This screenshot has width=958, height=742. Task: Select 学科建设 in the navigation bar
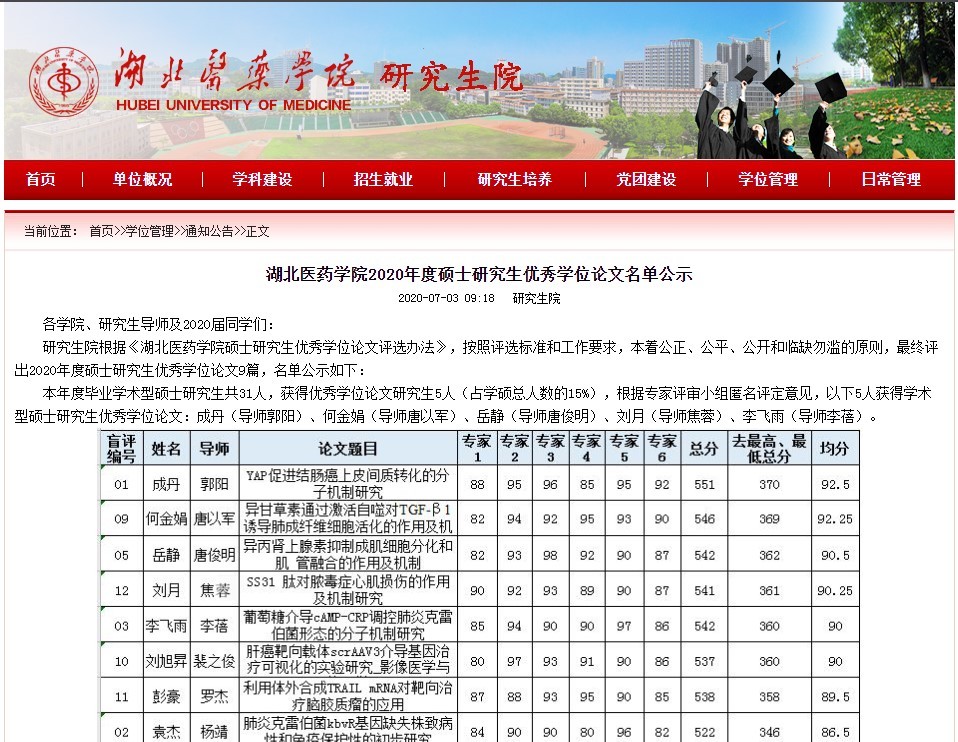pos(262,179)
